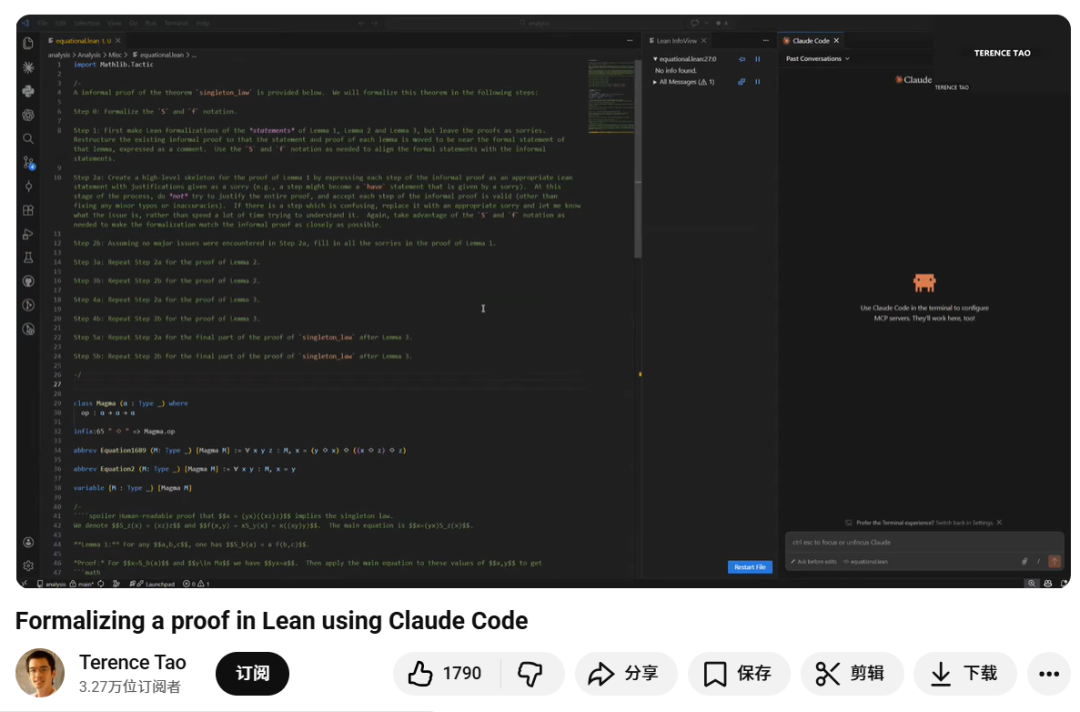Open the Selection menu
The image size is (1080, 712).
(x=86, y=23)
